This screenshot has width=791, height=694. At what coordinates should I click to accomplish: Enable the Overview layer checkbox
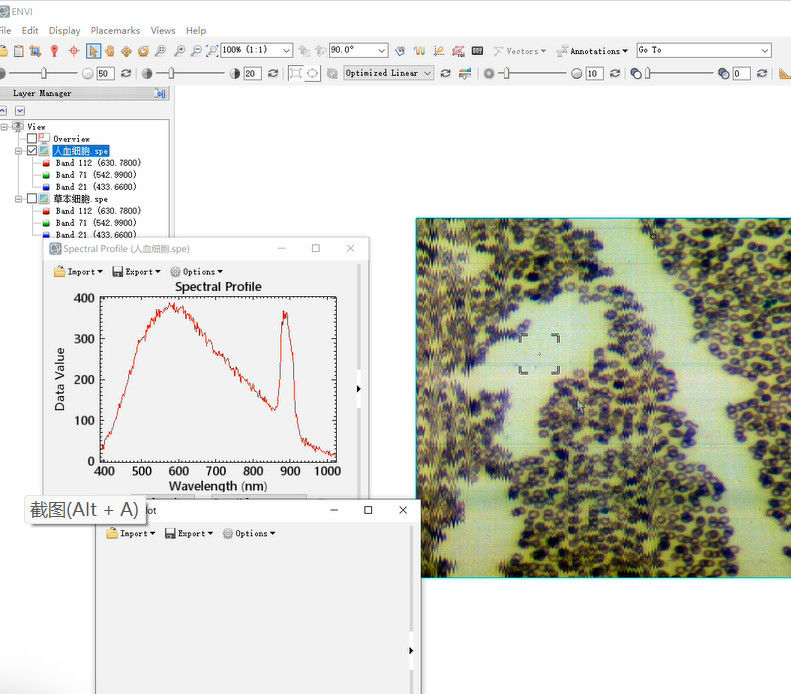32,139
